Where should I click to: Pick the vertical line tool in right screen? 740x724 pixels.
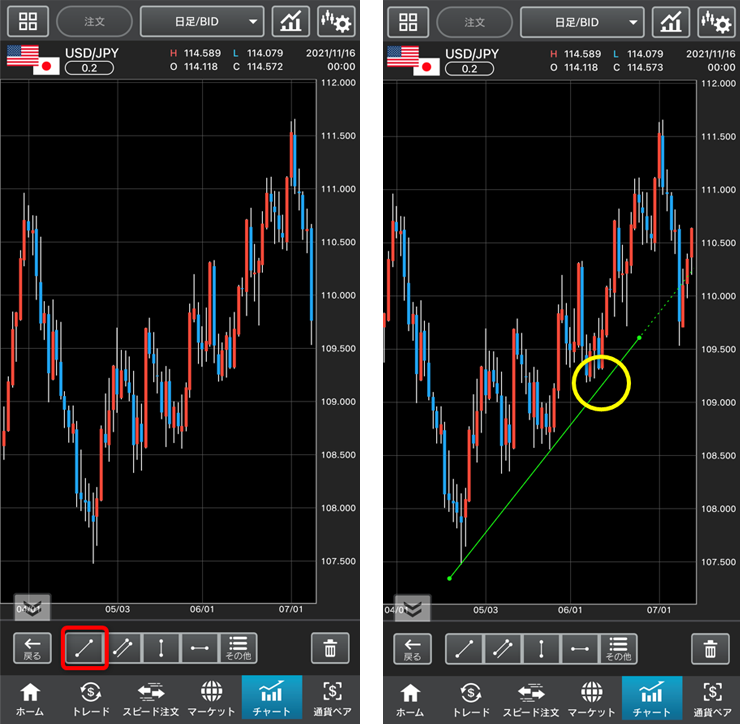click(x=541, y=649)
